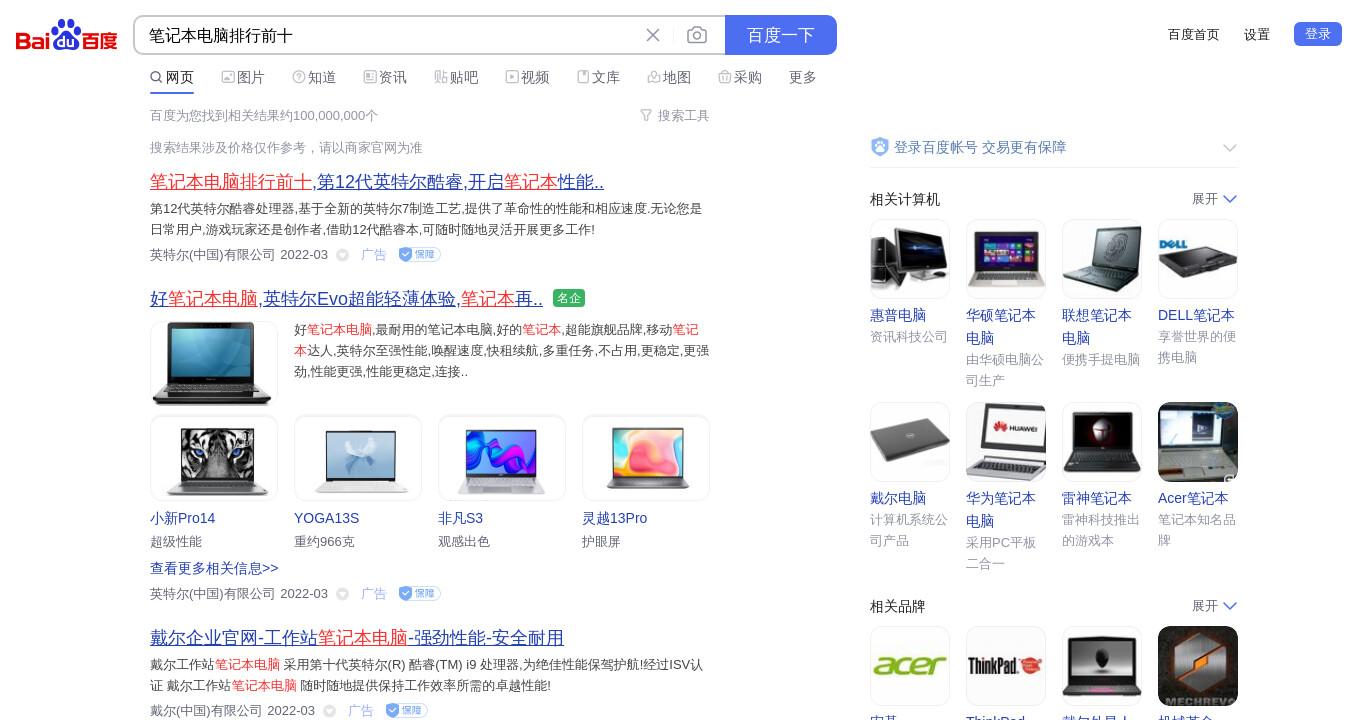Viewport: 1366px width, 720px height.
Task: Expand the login guarantee chevron
Action: click(1230, 148)
